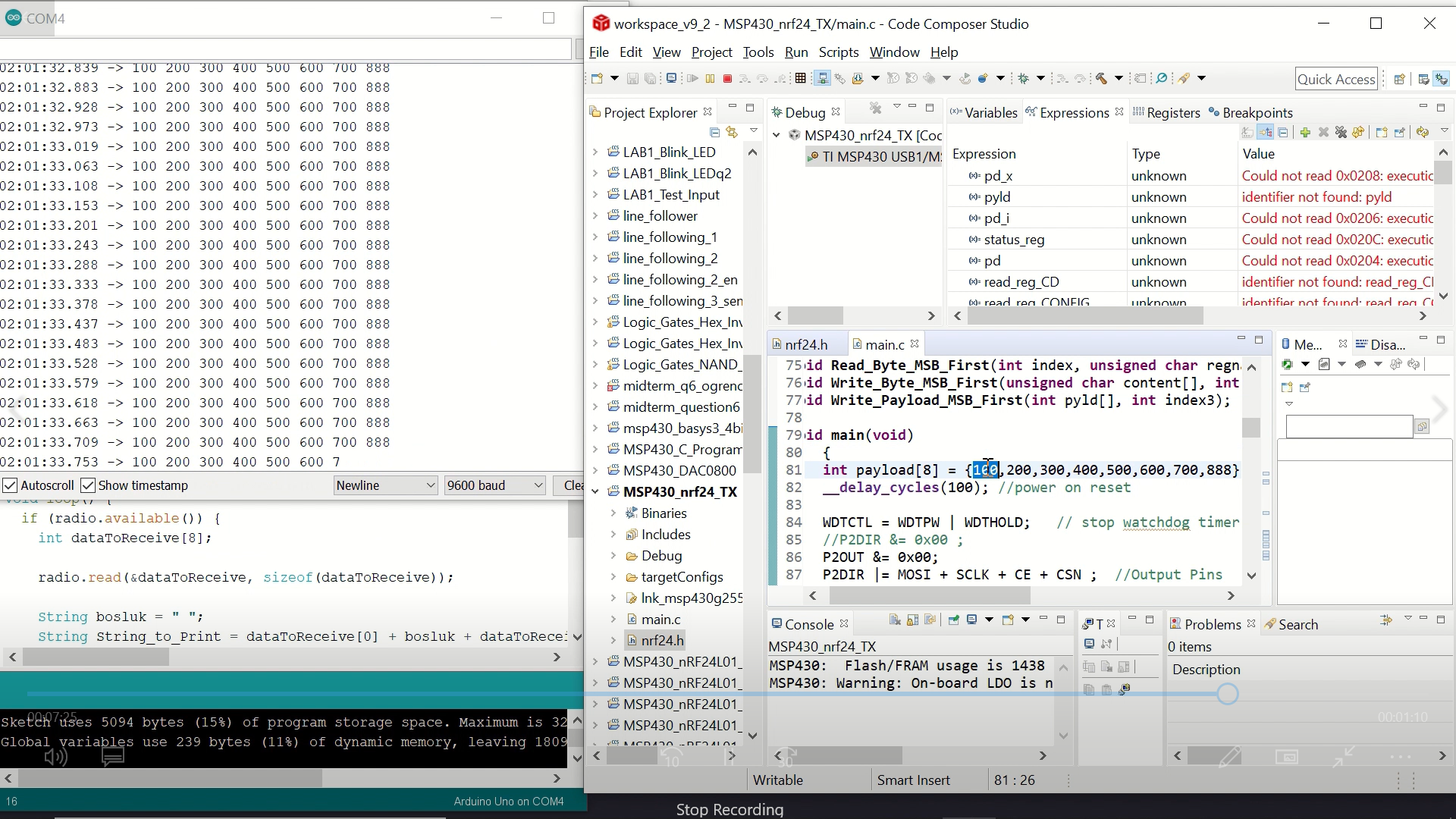1456x819 pixels.
Task: Click the main.c editor horizontal scrollbar
Action: click(1021, 596)
